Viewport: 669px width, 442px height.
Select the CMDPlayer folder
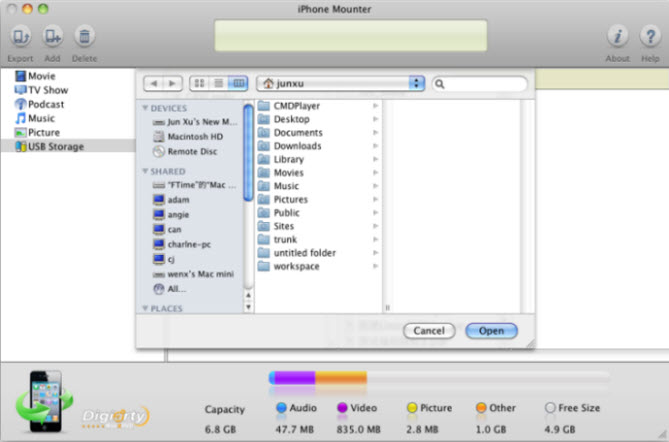[x=289, y=106]
